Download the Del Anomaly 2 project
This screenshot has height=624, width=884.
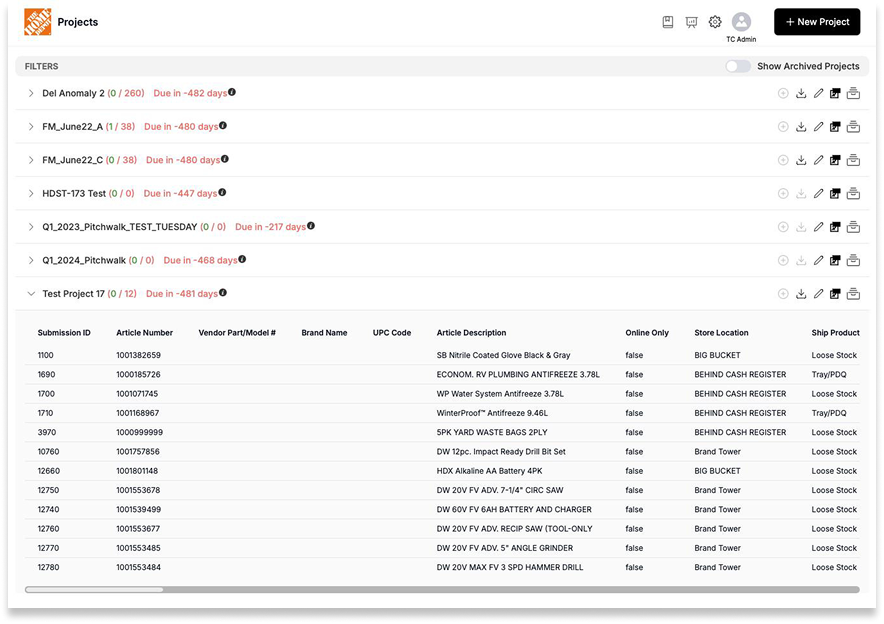coord(801,93)
